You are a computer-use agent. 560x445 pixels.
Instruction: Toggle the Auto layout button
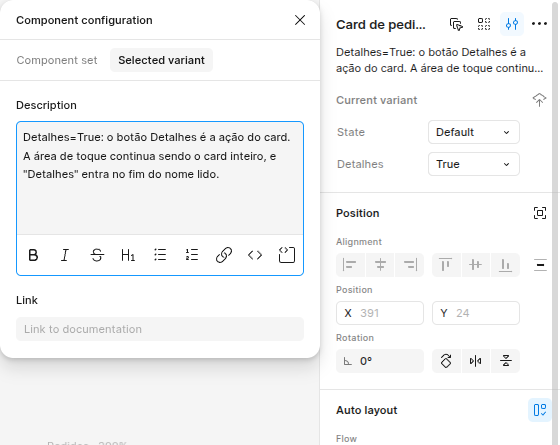click(x=540, y=410)
